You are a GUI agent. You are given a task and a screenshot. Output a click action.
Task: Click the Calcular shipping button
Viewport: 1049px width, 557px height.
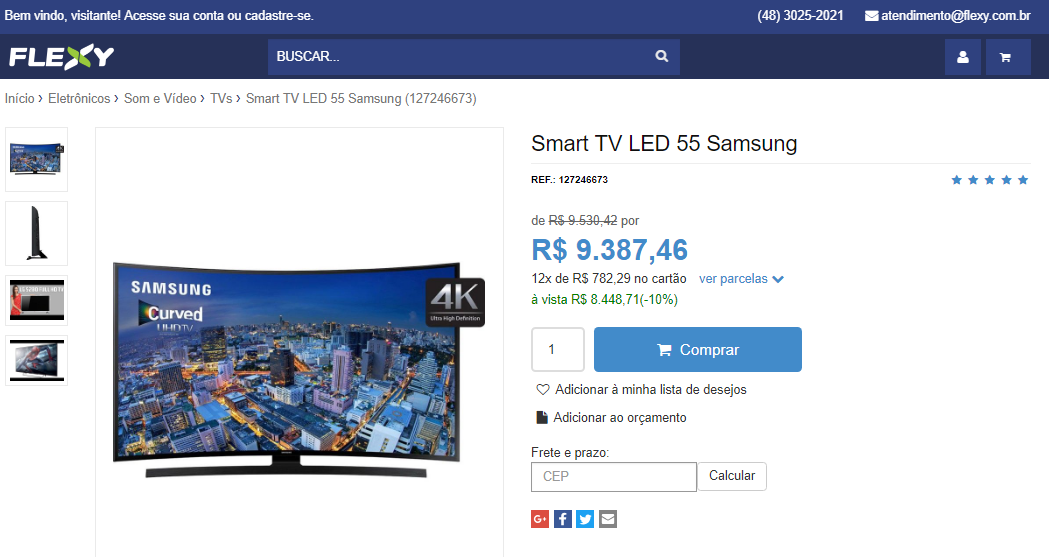(x=732, y=476)
